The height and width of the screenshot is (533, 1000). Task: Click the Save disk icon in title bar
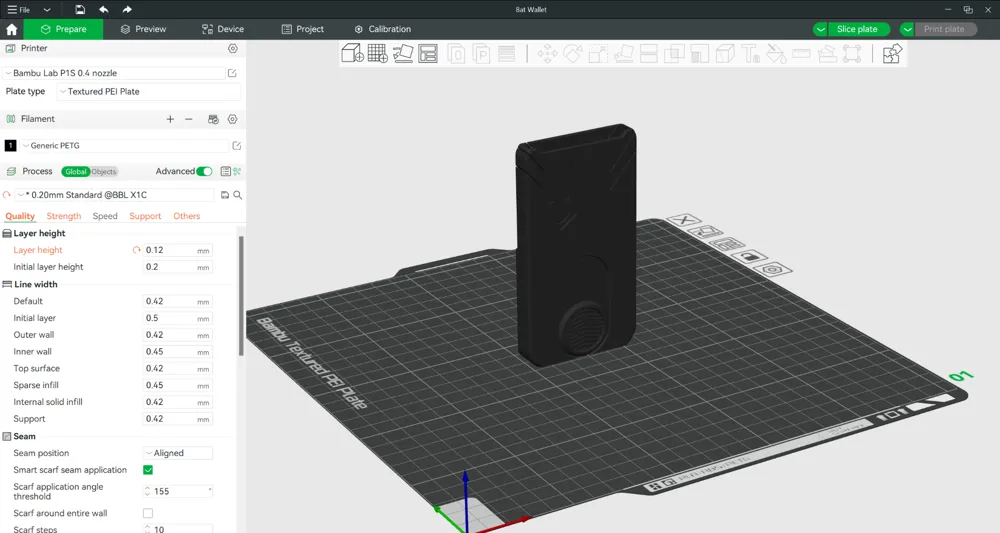(x=80, y=10)
